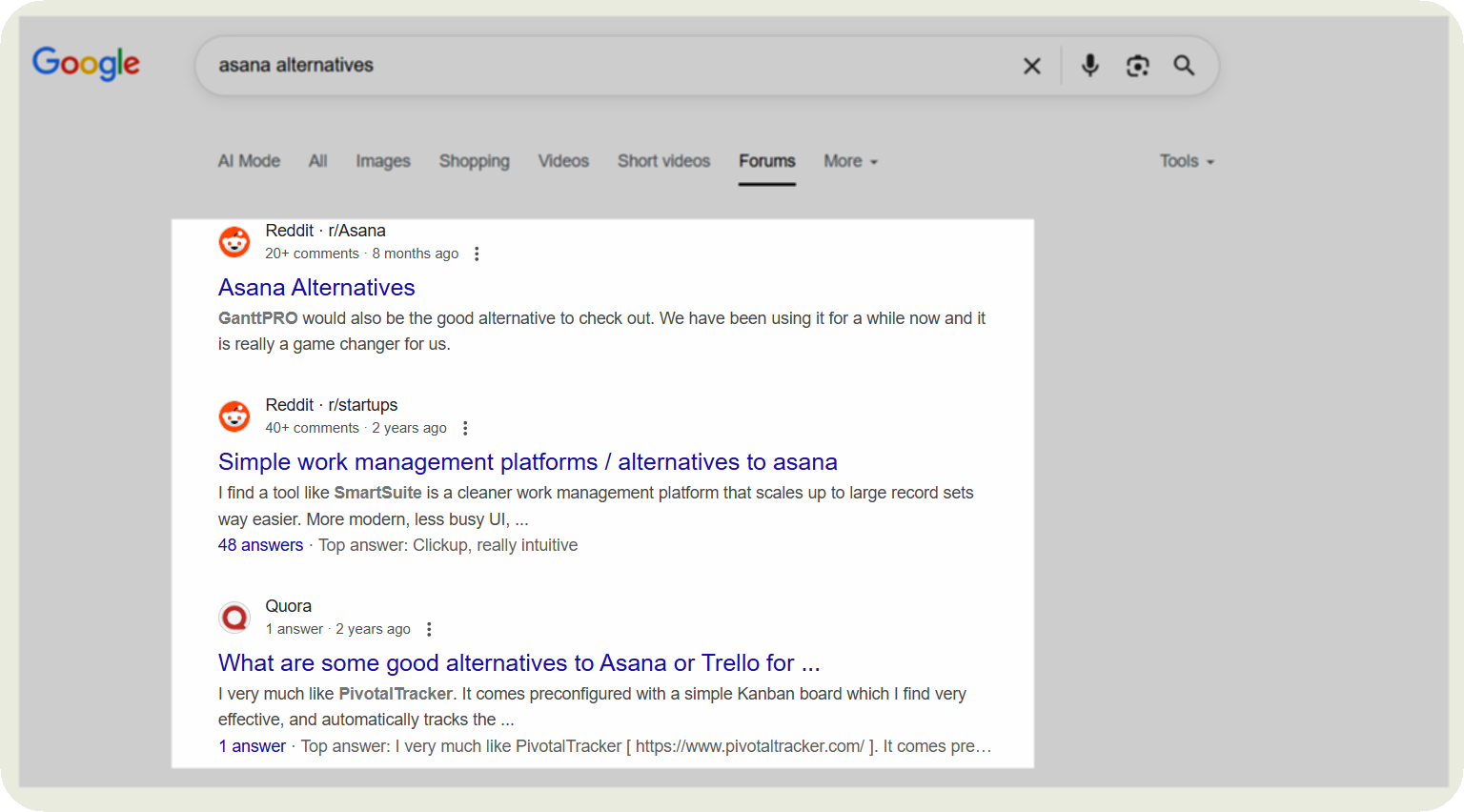Viewport: 1464px width, 812px height.
Task: Open options menu for Quora result
Action: [x=429, y=629]
